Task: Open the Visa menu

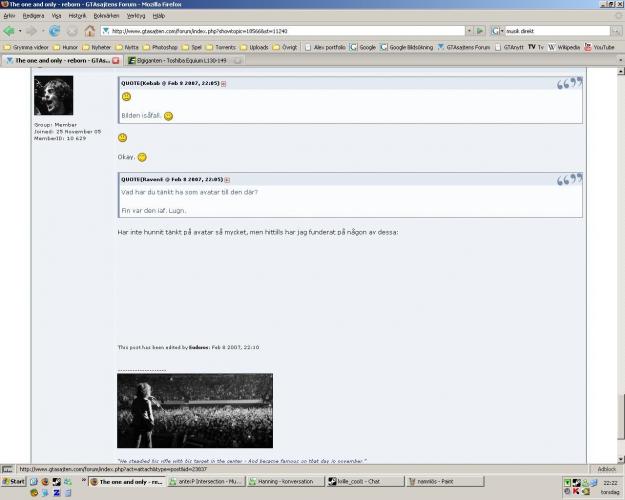Action: click(56, 16)
